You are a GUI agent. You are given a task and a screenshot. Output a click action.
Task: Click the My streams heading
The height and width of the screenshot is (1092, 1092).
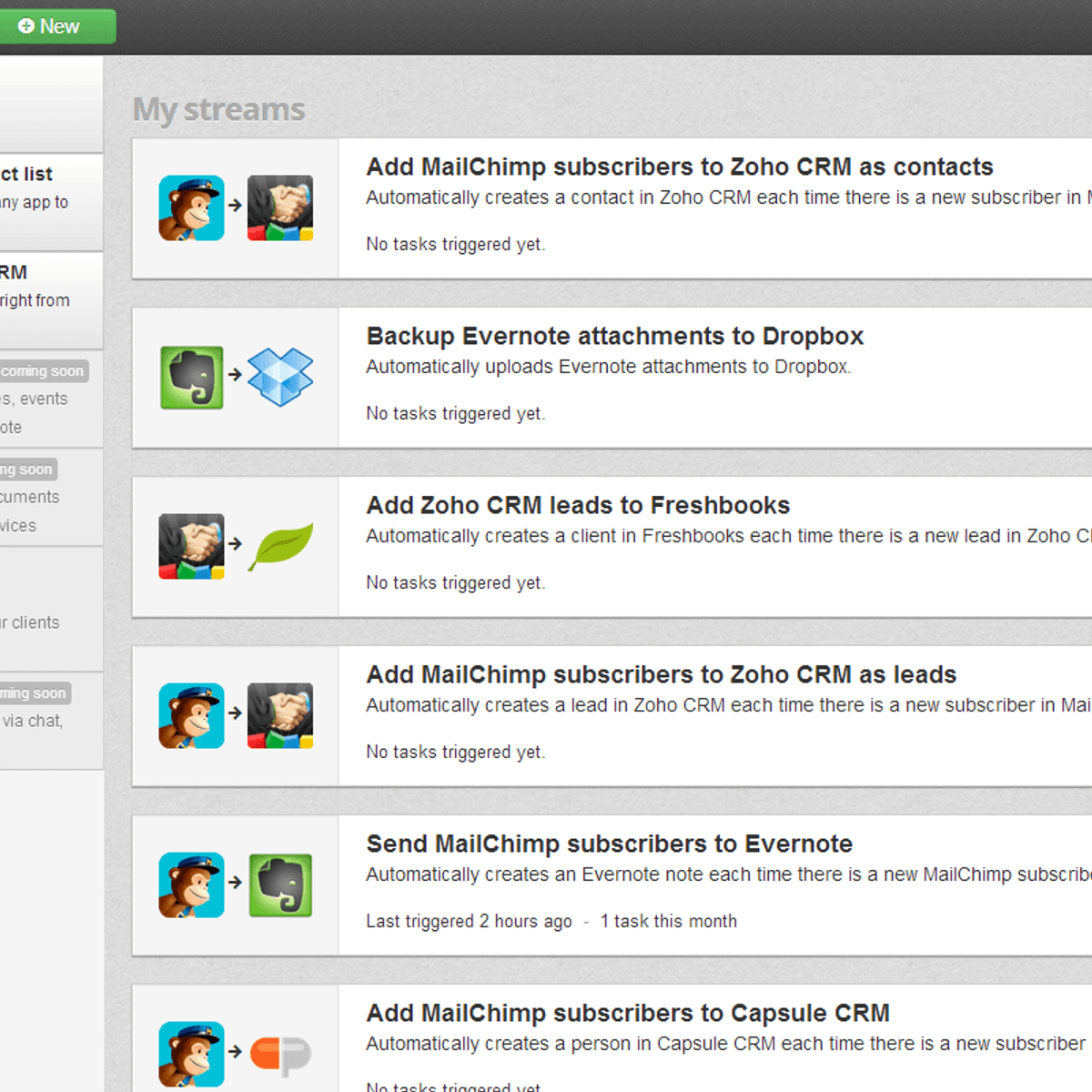[218, 109]
